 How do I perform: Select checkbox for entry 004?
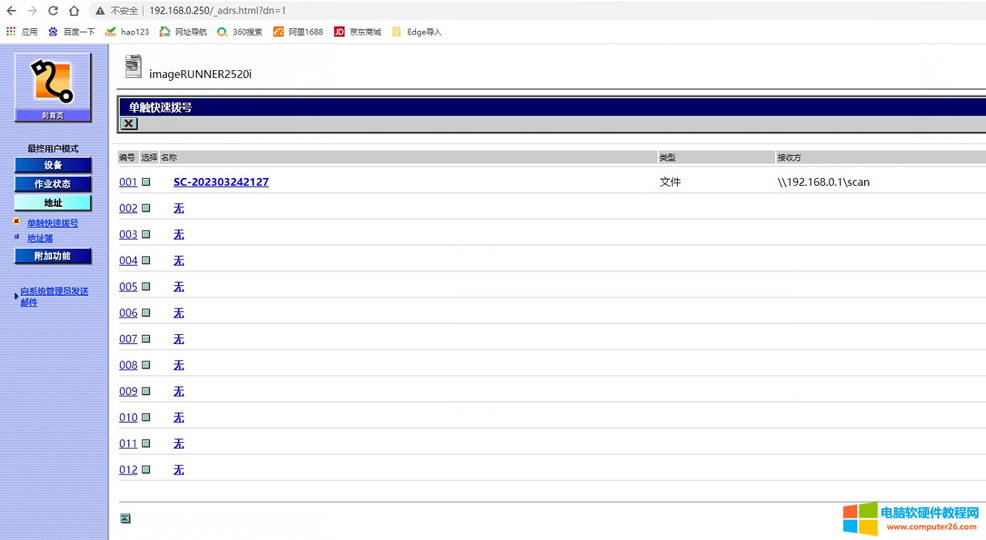click(x=146, y=260)
